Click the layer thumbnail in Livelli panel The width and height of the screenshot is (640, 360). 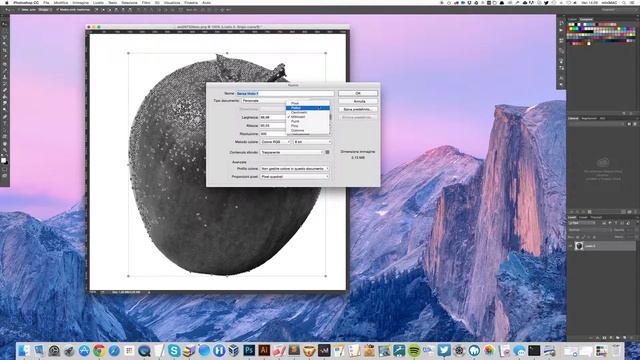pos(579,246)
